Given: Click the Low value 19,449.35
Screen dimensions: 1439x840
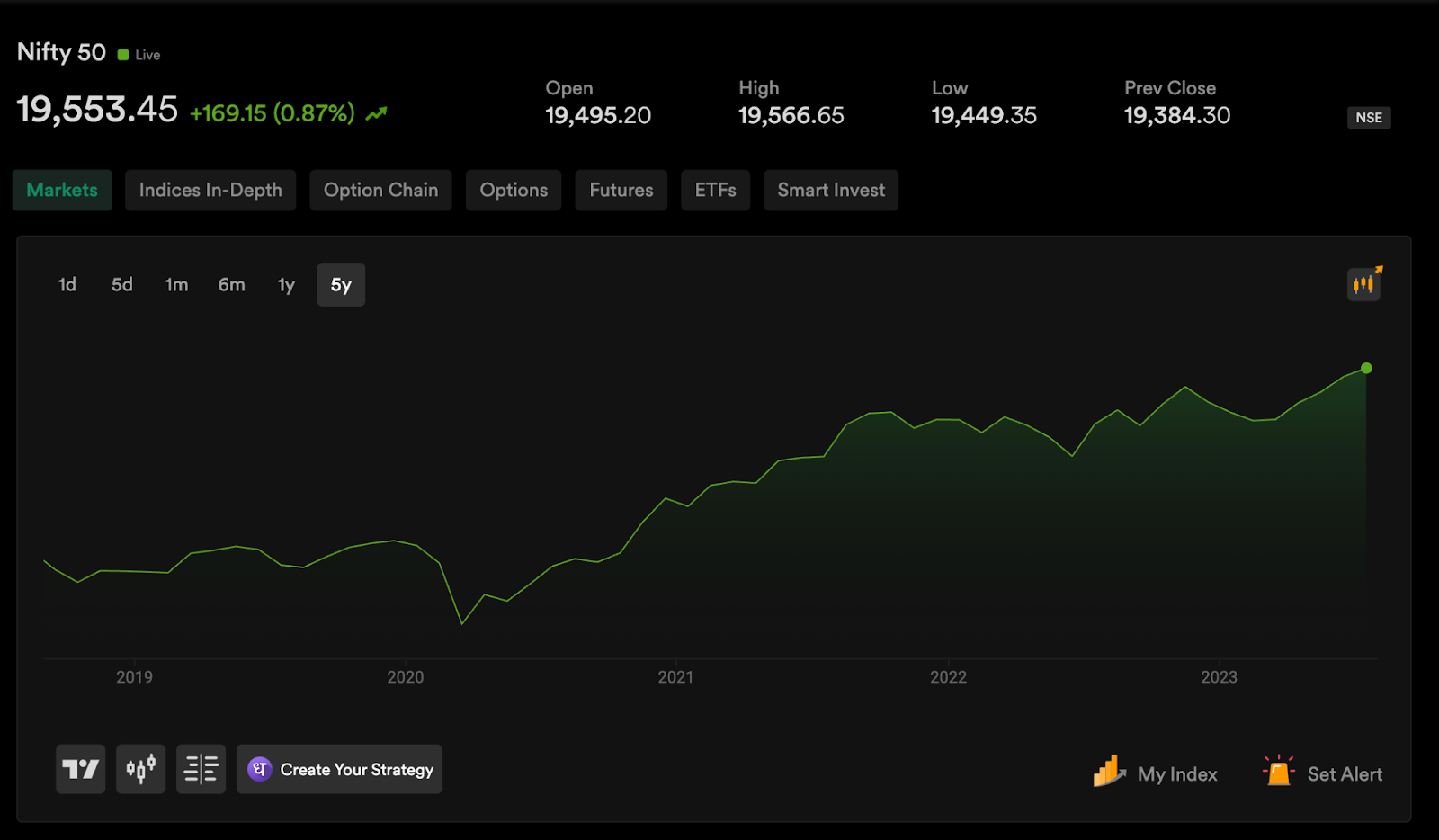Looking at the screenshot, I should click(x=984, y=115).
